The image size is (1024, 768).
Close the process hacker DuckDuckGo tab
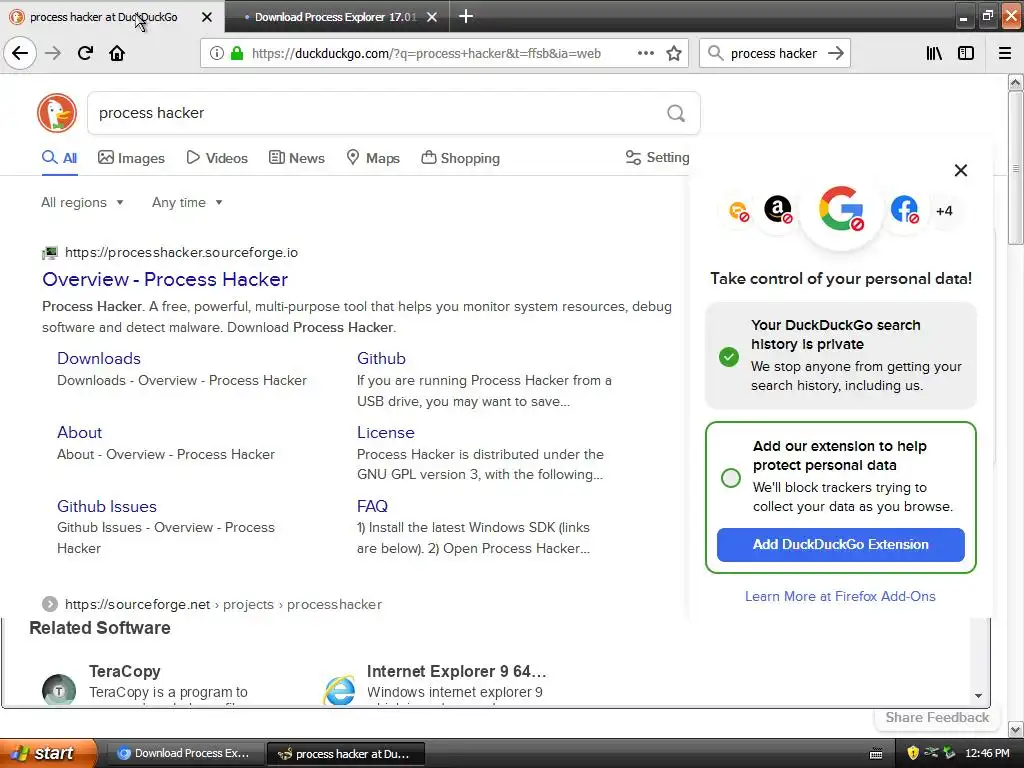click(206, 17)
